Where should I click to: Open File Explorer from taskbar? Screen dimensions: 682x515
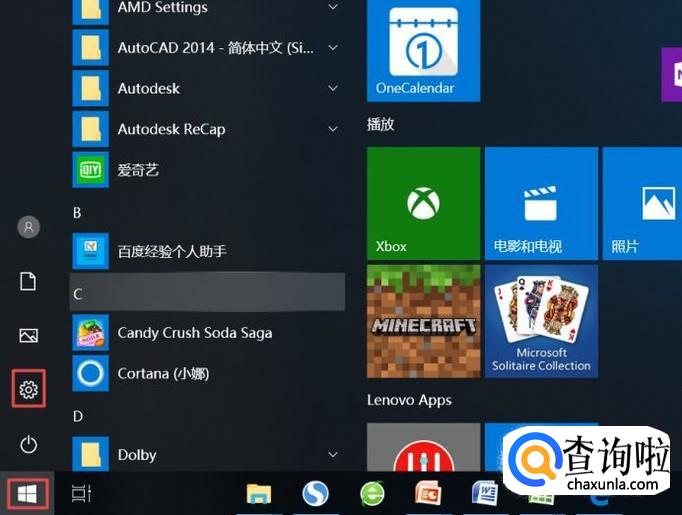pyautogui.click(x=259, y=494)
